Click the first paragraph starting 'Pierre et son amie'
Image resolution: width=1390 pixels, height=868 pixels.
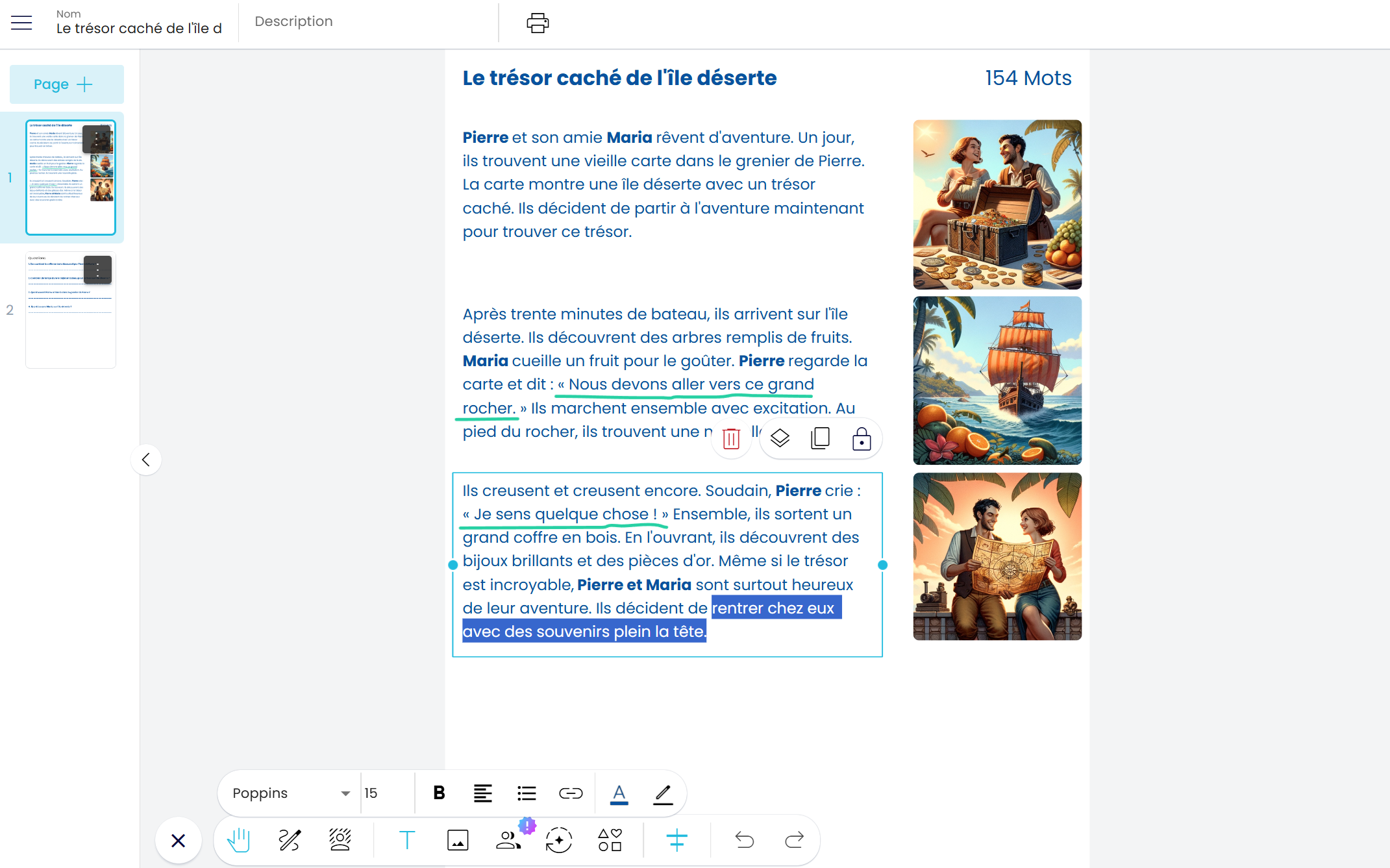(664, 184)
